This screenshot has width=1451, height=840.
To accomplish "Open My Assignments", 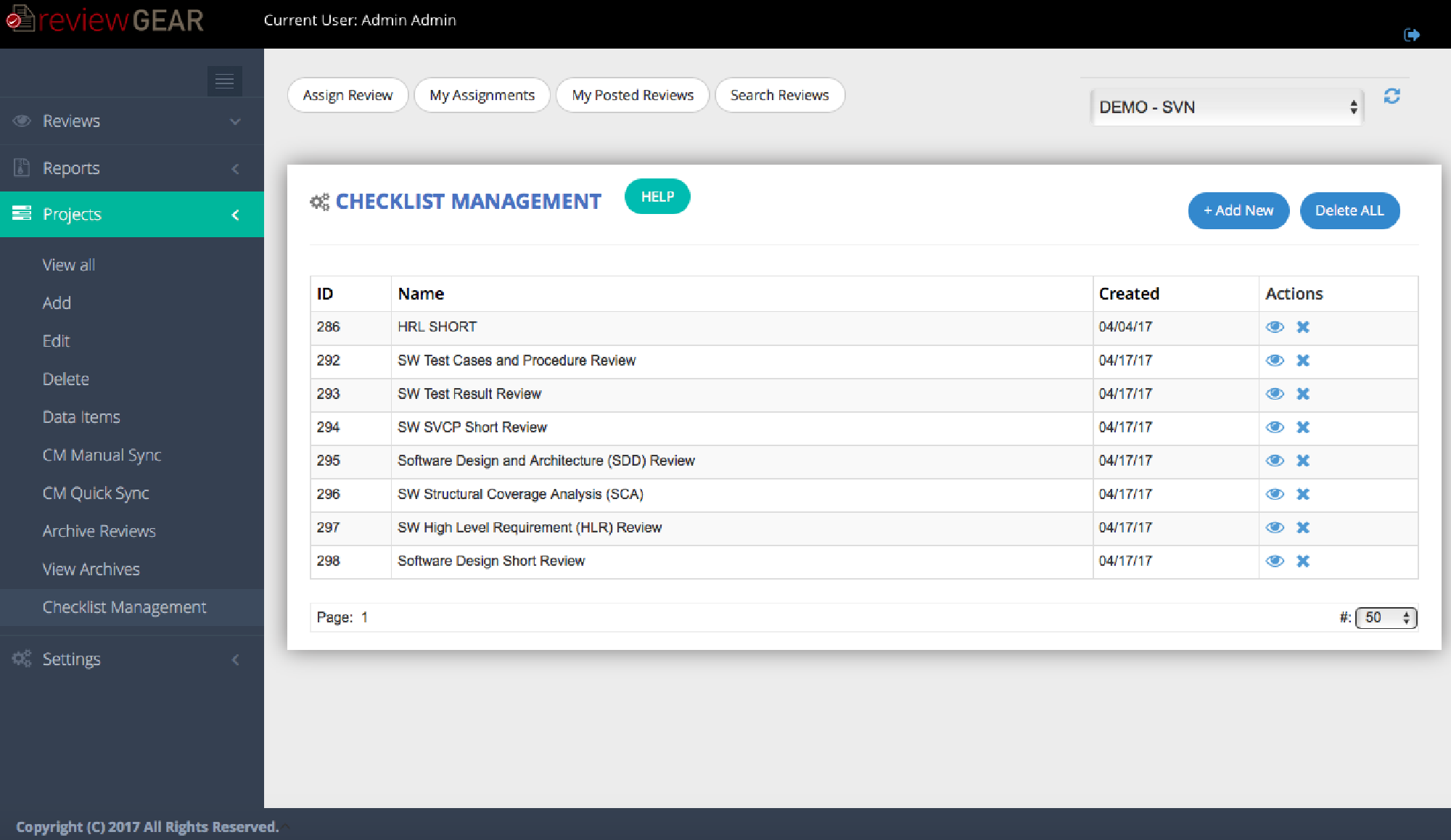I will tap(482, 95).
